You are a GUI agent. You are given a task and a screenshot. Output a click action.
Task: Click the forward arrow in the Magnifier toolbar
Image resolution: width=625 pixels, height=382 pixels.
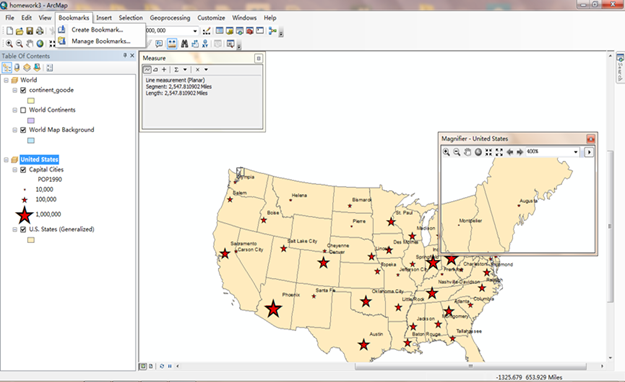click(520, 152)
